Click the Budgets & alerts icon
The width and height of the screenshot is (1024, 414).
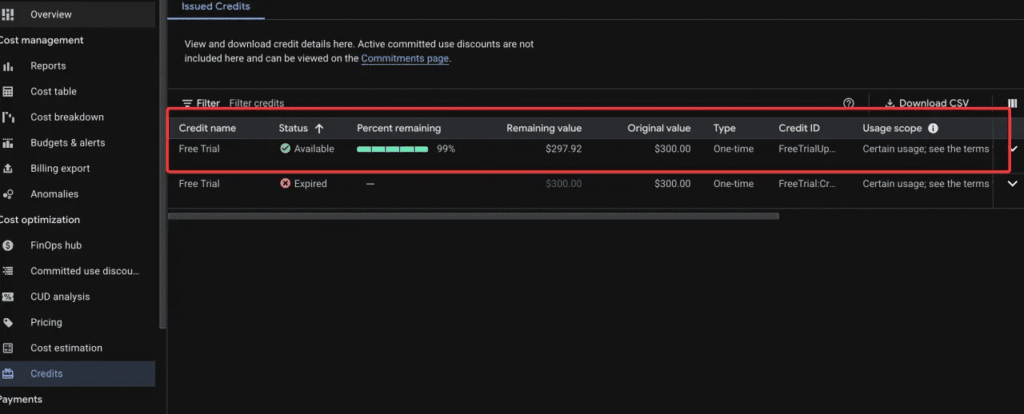point(8,143)
